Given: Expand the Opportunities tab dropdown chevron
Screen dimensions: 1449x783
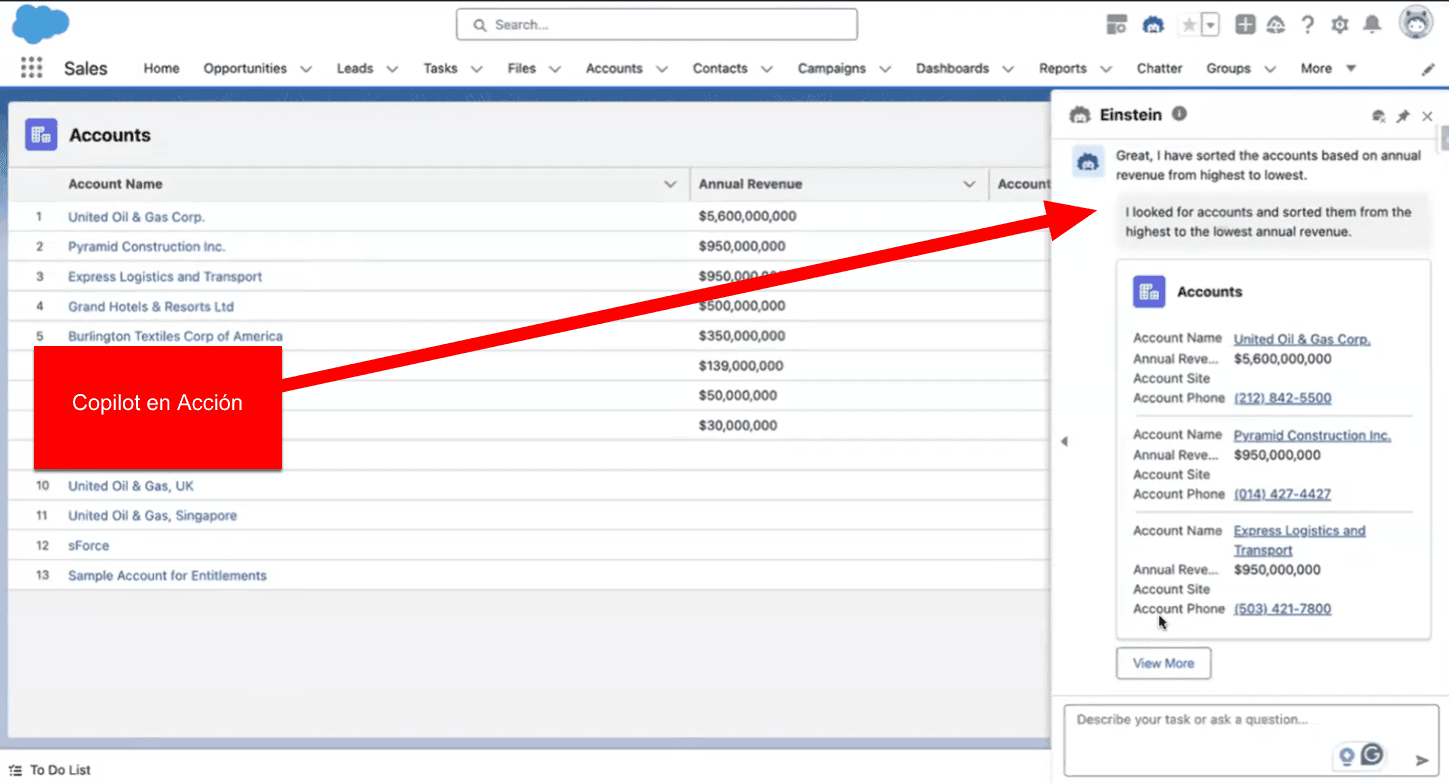Looking at the screenshot, I should (x=306, y=69).
